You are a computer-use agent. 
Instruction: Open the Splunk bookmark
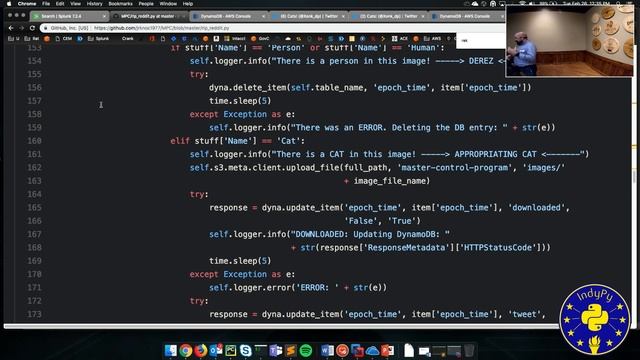[x=98, y=39]
